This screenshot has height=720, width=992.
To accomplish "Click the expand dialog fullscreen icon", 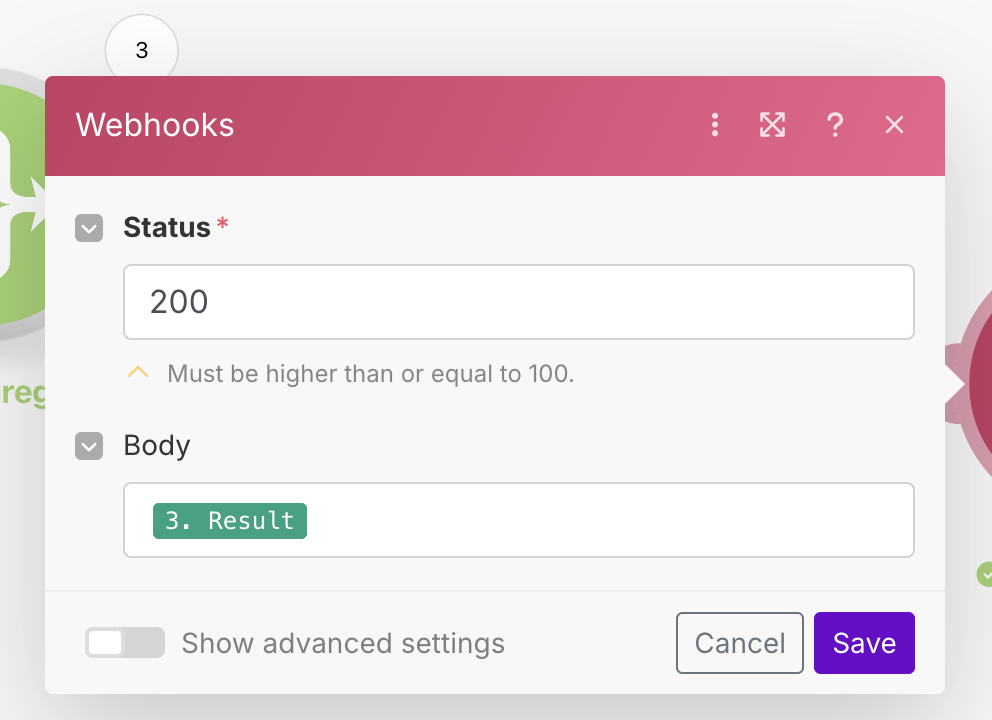I will [x=772, y=125].
